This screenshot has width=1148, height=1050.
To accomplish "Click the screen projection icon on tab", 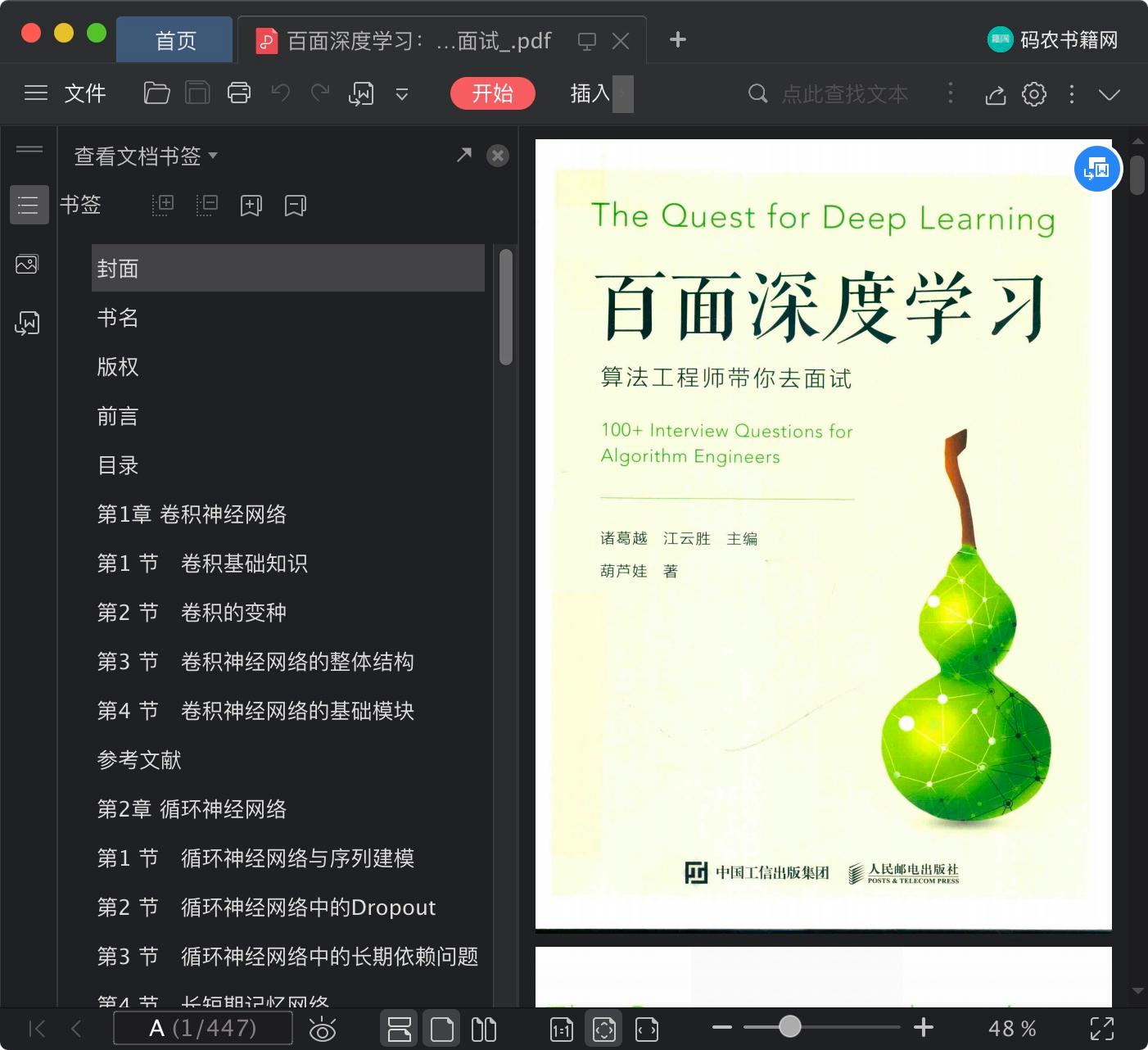I will tap(587, 41).
